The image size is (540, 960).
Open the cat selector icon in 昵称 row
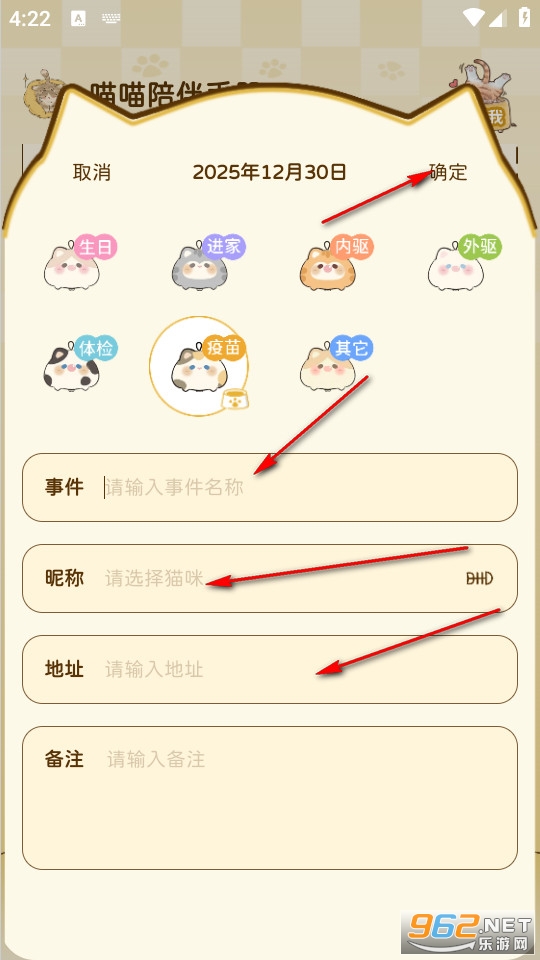[479, 579]
